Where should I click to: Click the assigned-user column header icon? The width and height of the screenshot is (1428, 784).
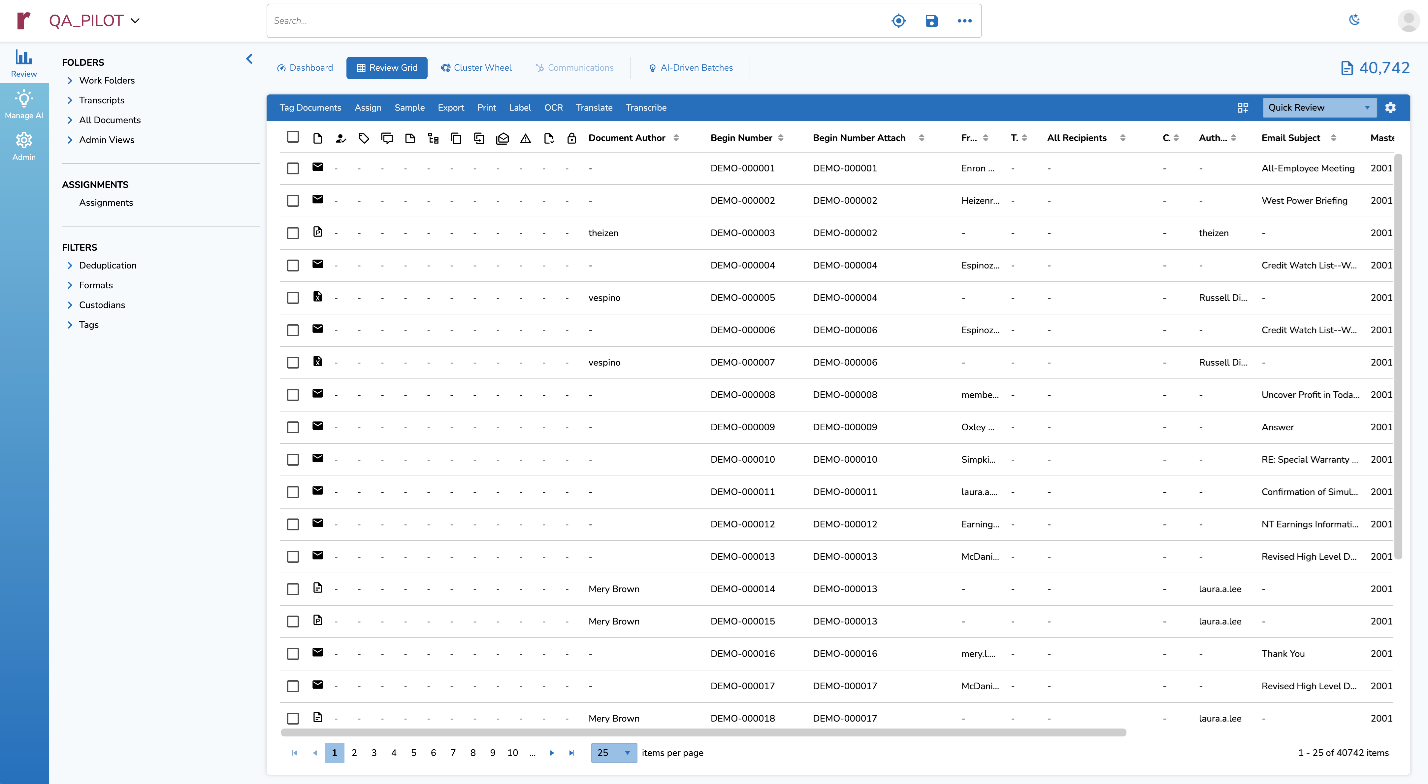click(341, 138)
